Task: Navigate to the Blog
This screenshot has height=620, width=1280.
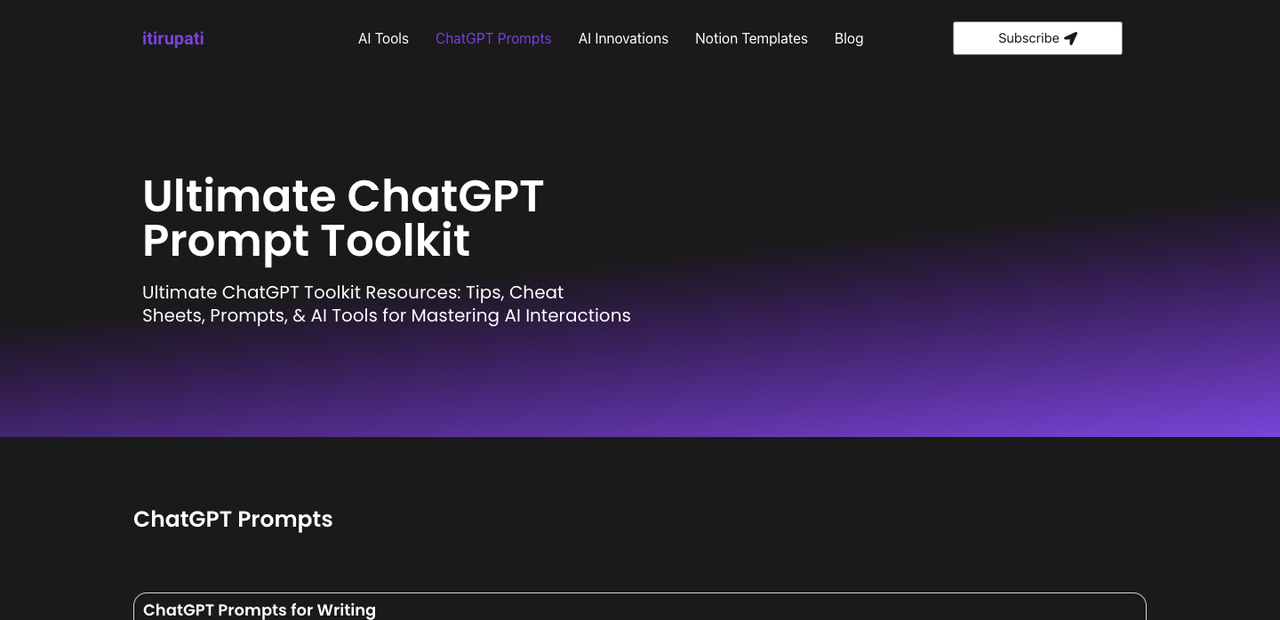Action: click(x=849, y=38)
